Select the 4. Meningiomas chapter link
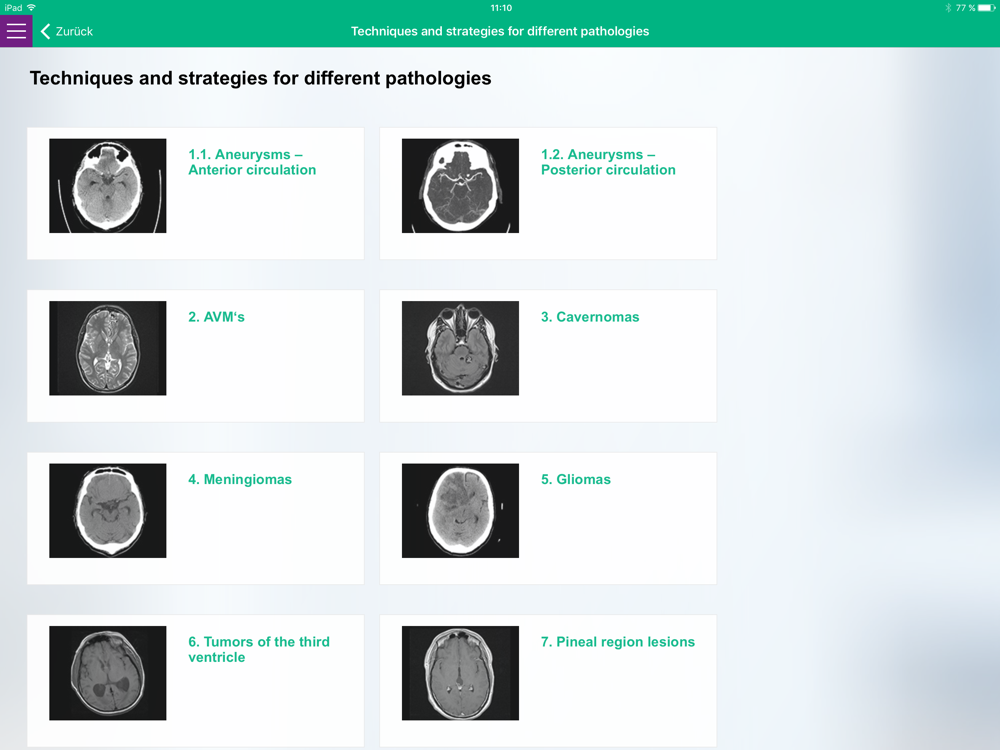The height and width of the screenshot is (750, 1000). (x=240, y=480)
